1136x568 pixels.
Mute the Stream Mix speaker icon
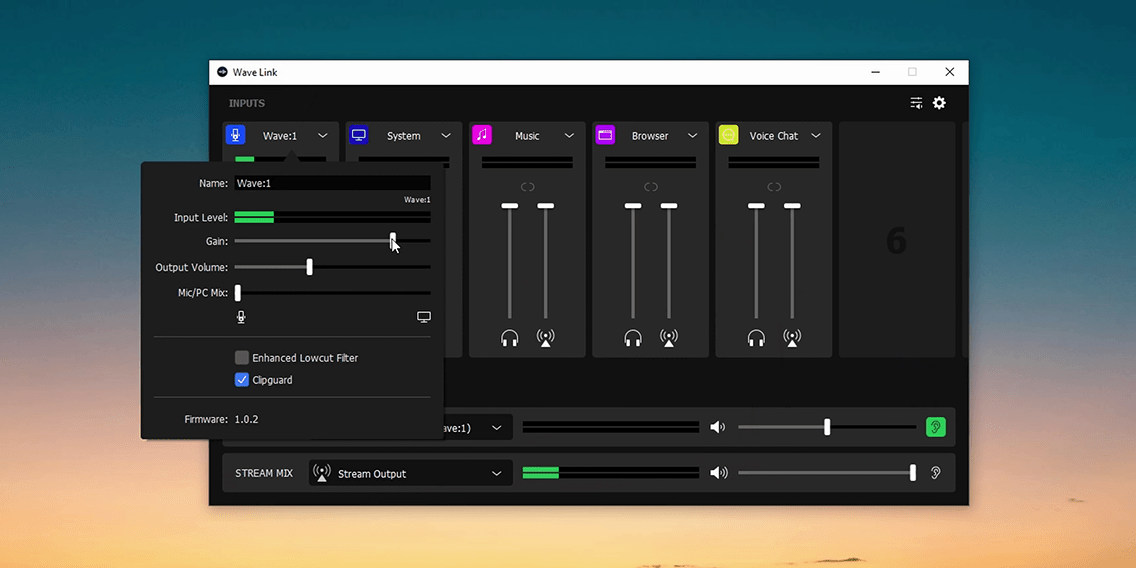(x=718, y=473)
